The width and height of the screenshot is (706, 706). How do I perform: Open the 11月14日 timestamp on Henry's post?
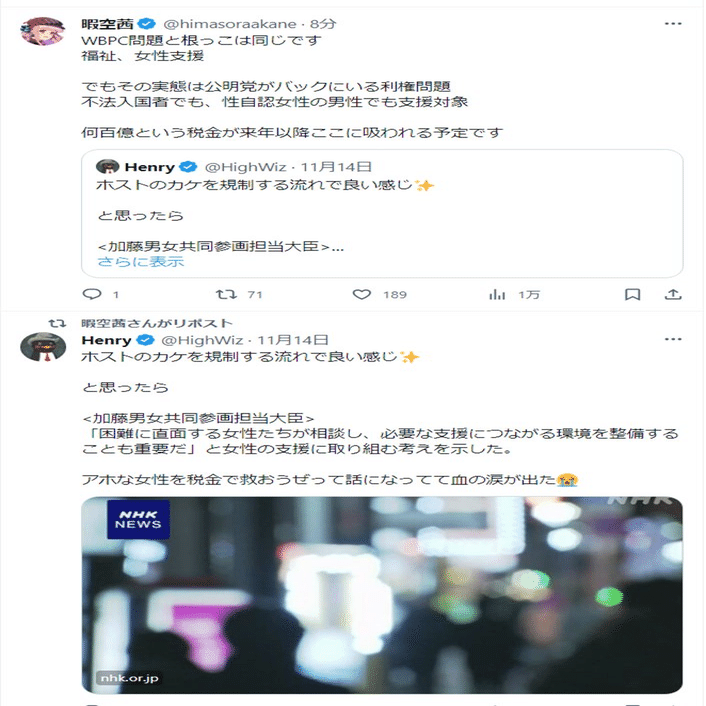(x=293, y=340)
